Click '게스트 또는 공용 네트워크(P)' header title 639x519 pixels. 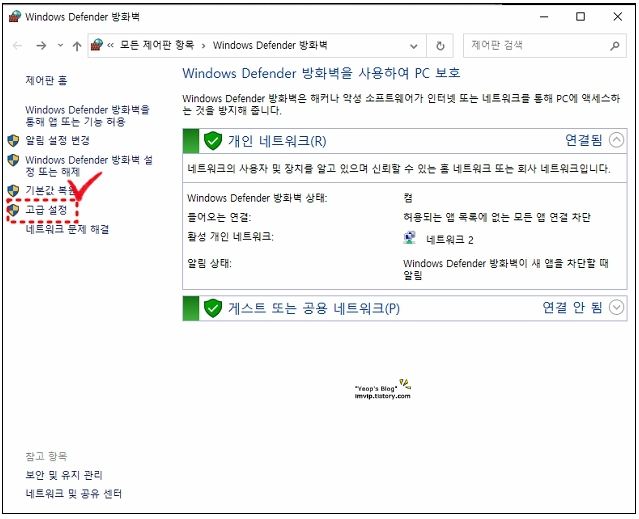click(314, 308)
